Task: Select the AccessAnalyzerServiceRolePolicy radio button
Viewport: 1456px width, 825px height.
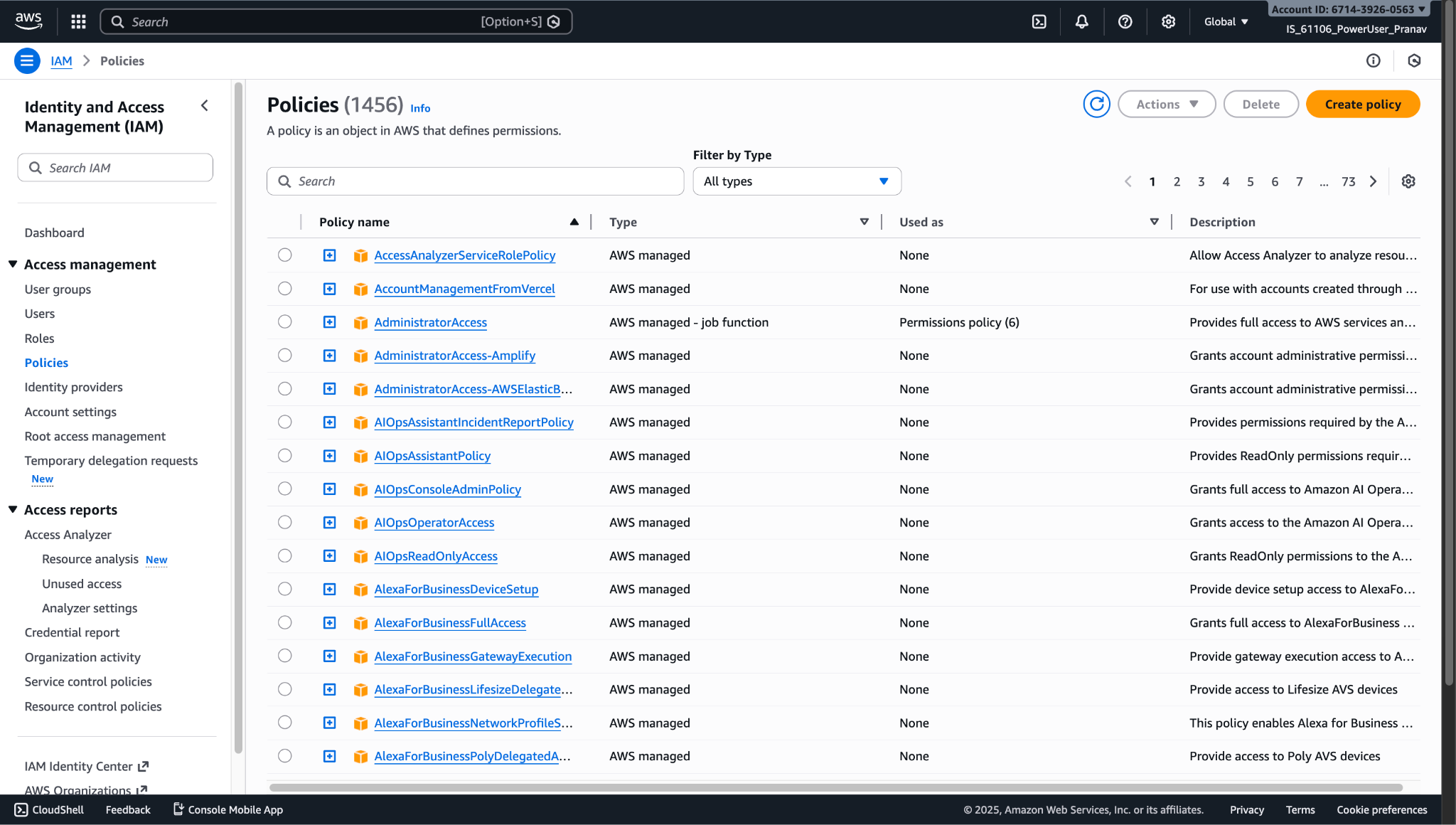Action: [x=284, y=255]
